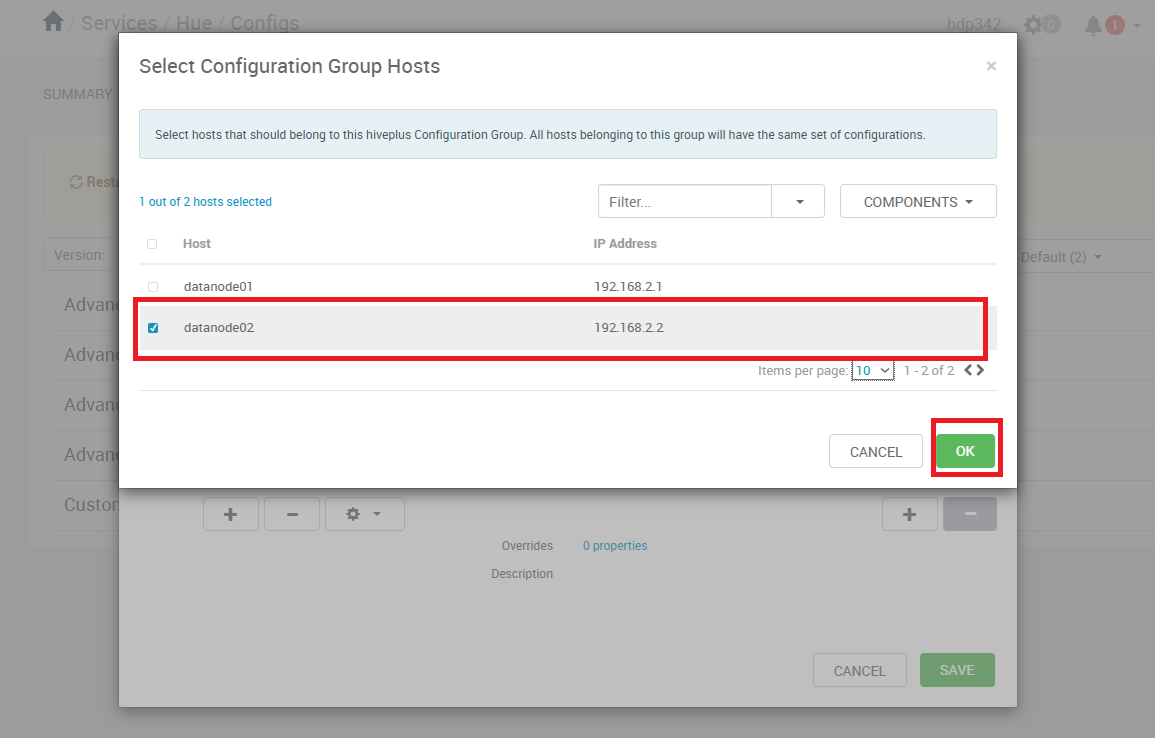Click IP address 192.168.2.2
The height and width of the screenshot is (738, 1155).
point(629,328)
